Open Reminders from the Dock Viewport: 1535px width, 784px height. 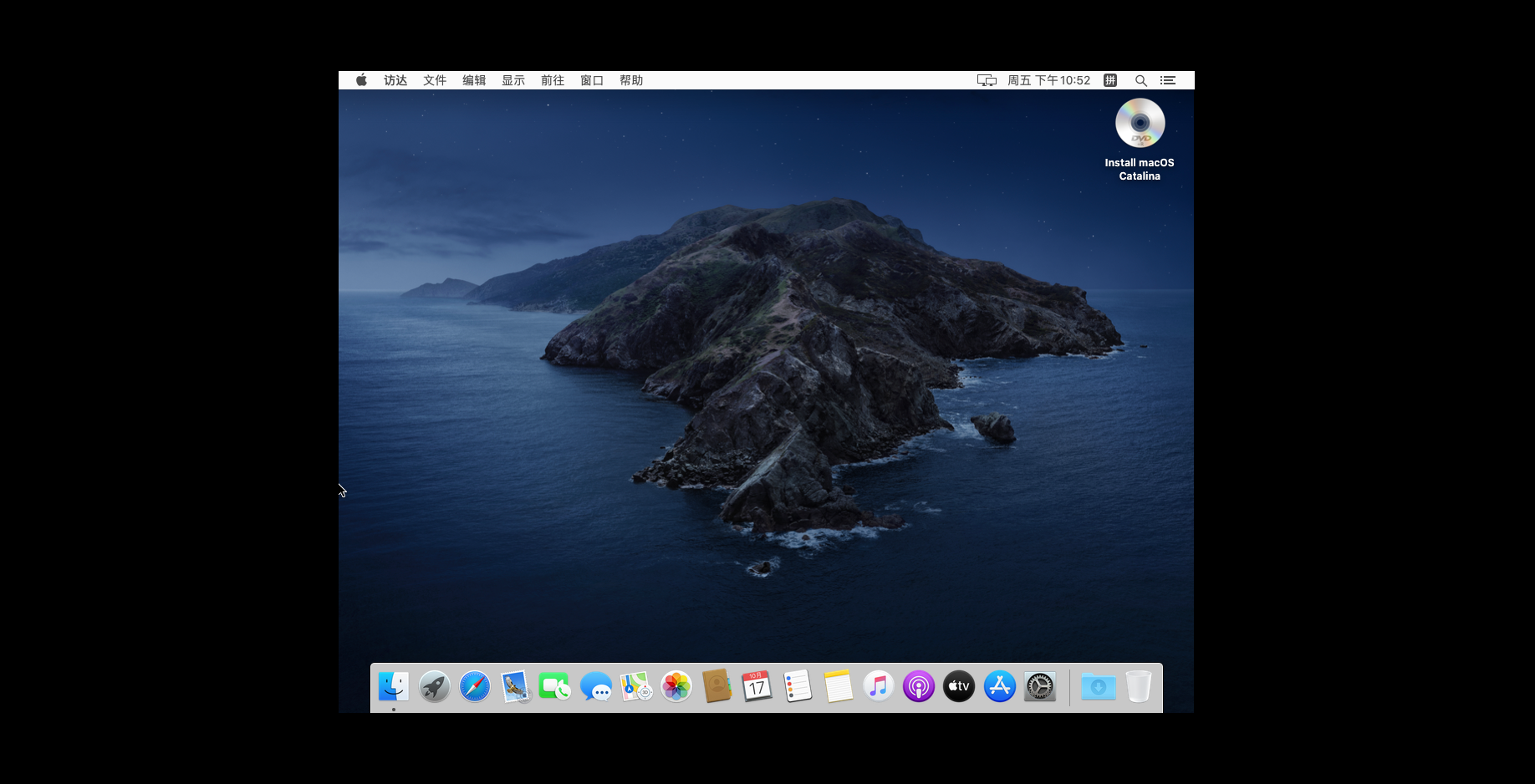(798, 687)
